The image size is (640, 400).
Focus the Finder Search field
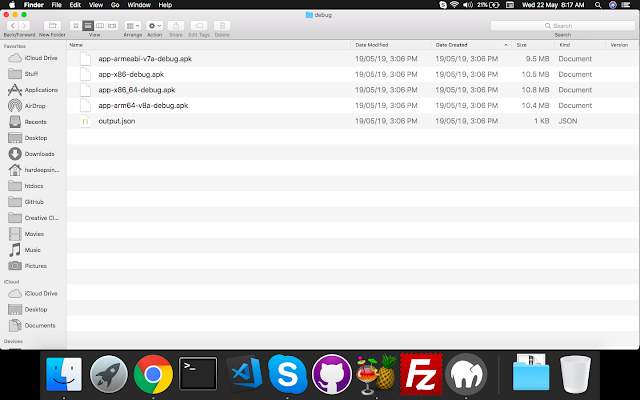click(x=562, y=26)
